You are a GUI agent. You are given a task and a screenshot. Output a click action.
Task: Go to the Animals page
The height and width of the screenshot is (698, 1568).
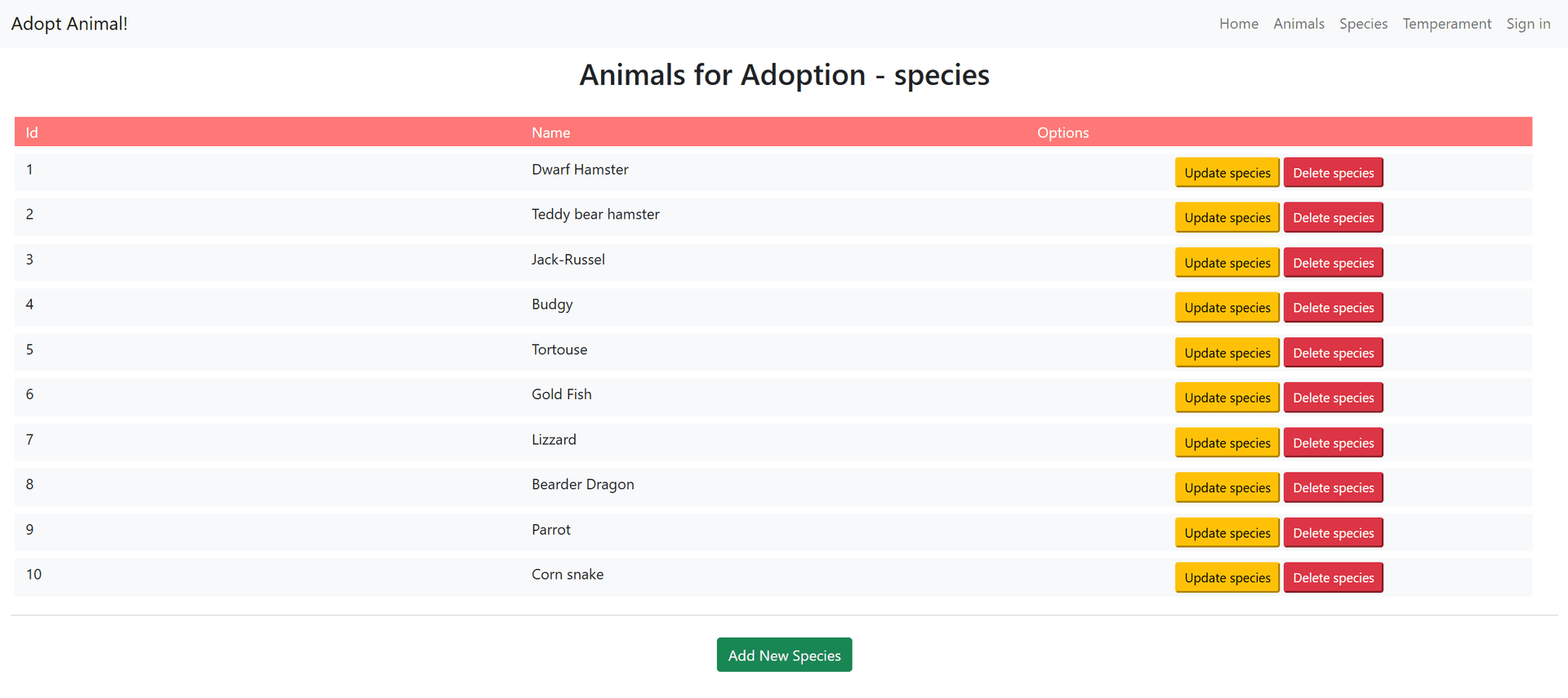pos(1298,24)
